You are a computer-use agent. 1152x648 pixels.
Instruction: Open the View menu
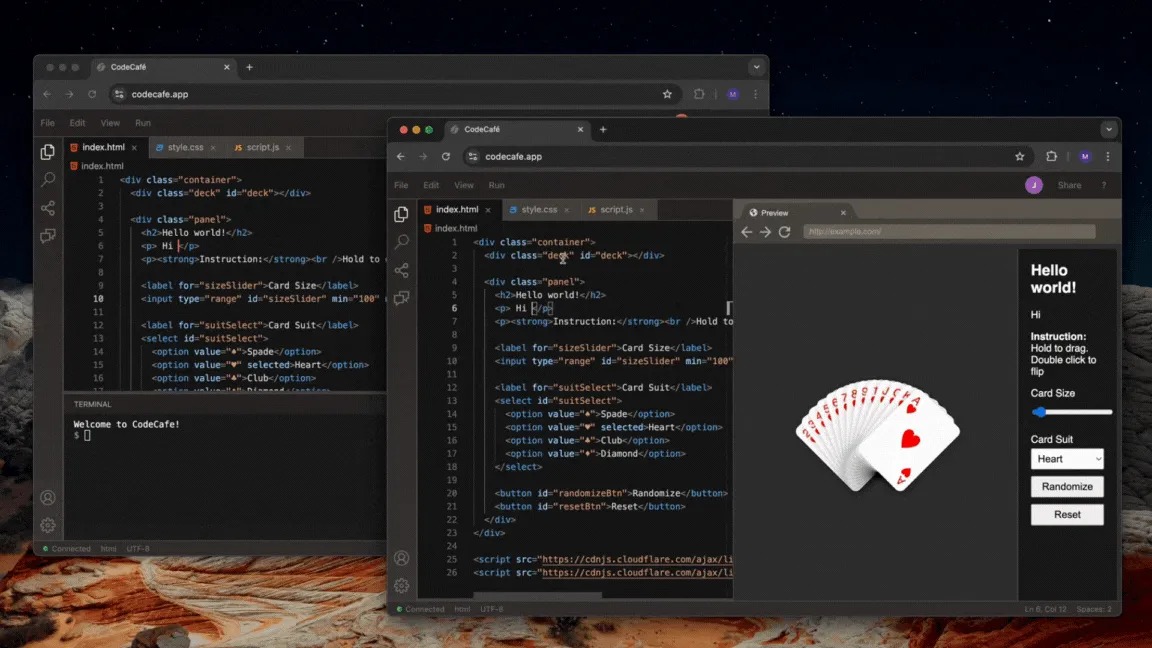tap(464, 185)
